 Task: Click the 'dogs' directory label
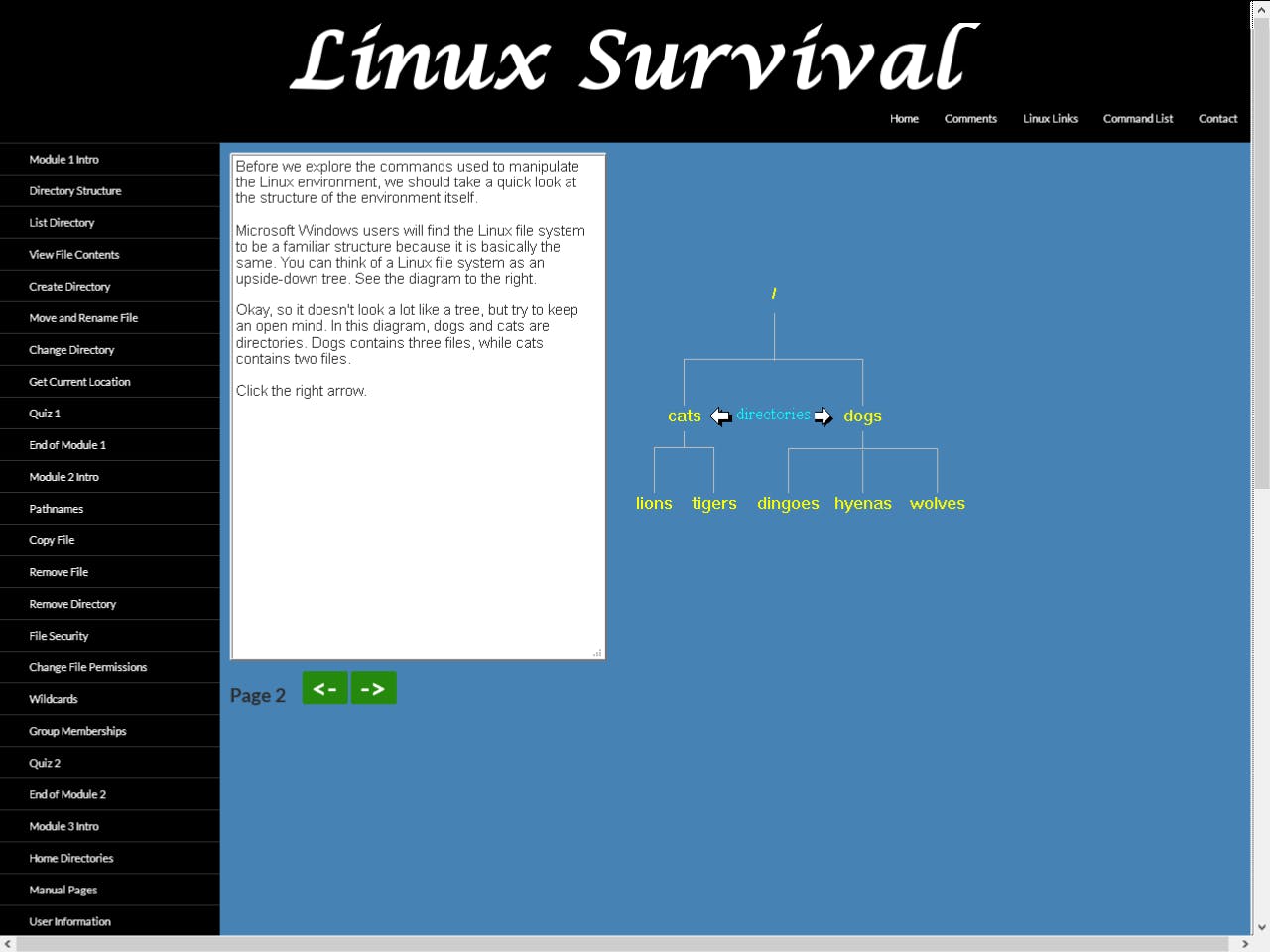862,416
